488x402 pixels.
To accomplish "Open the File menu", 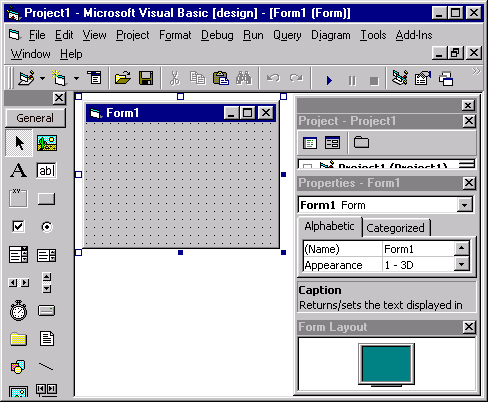I will click(x=37, y=35).
